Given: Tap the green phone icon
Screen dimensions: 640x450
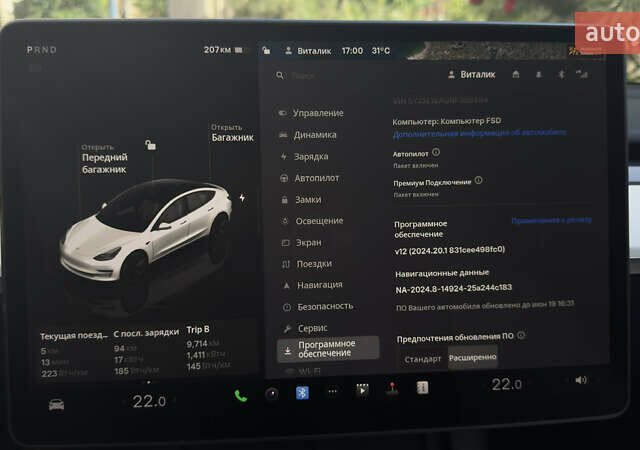Looking at the screenshot, I should pos(240,395).
